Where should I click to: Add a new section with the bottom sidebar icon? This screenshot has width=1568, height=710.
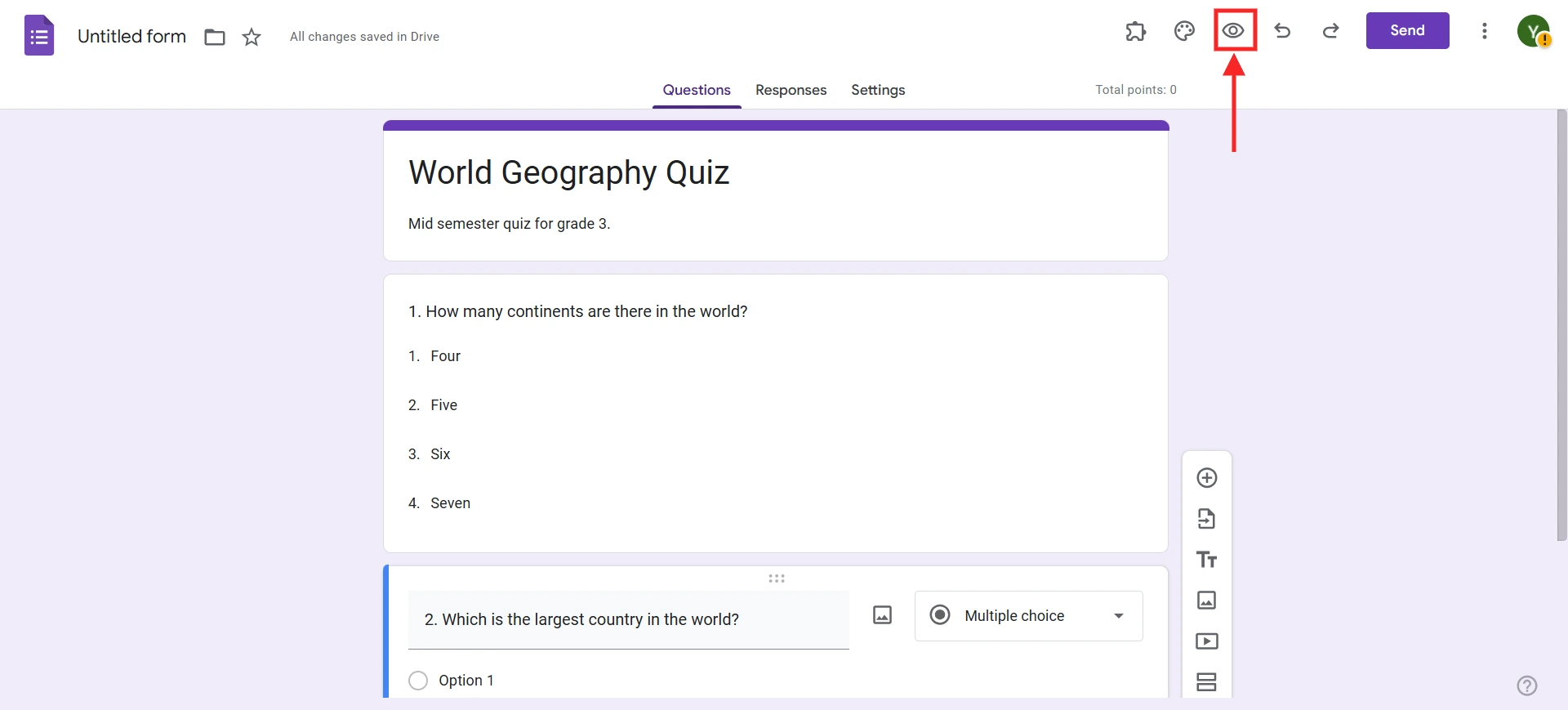pyautogui.click(x=1207, y=681)
